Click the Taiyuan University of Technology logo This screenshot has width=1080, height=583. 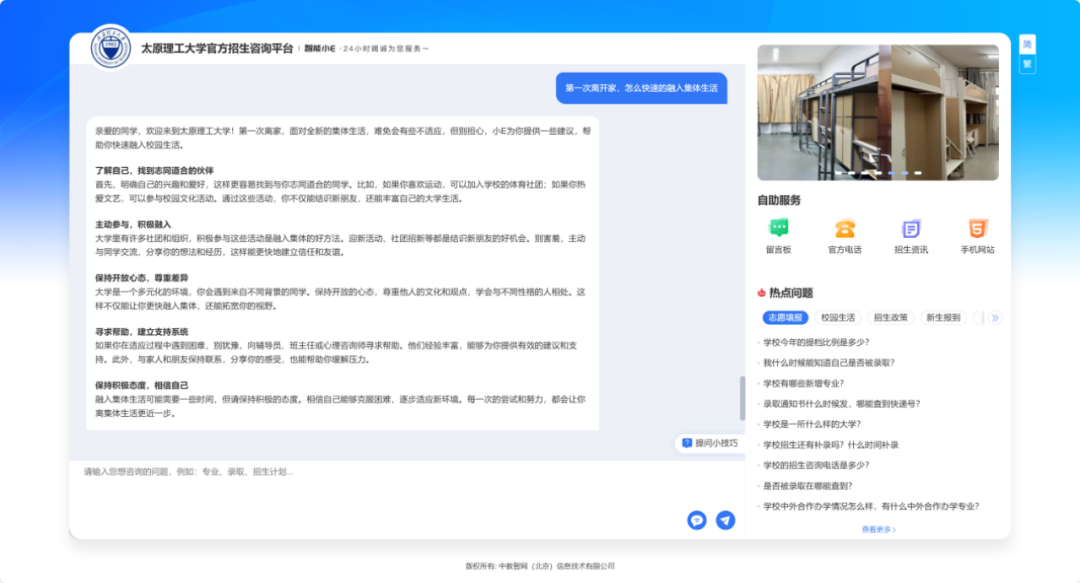[111, 48]
